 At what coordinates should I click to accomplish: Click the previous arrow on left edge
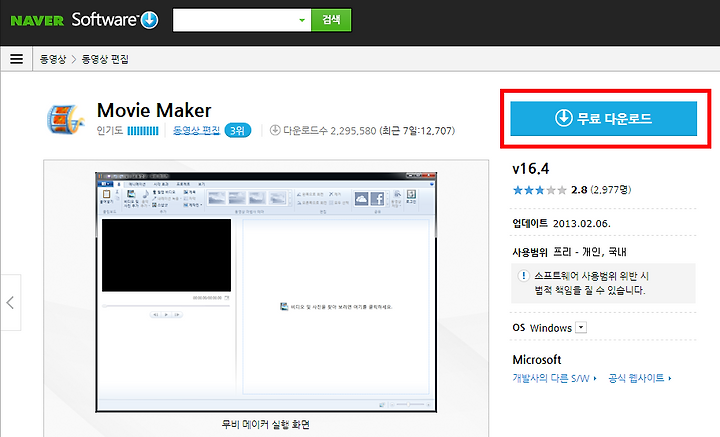tap(10, 303)
